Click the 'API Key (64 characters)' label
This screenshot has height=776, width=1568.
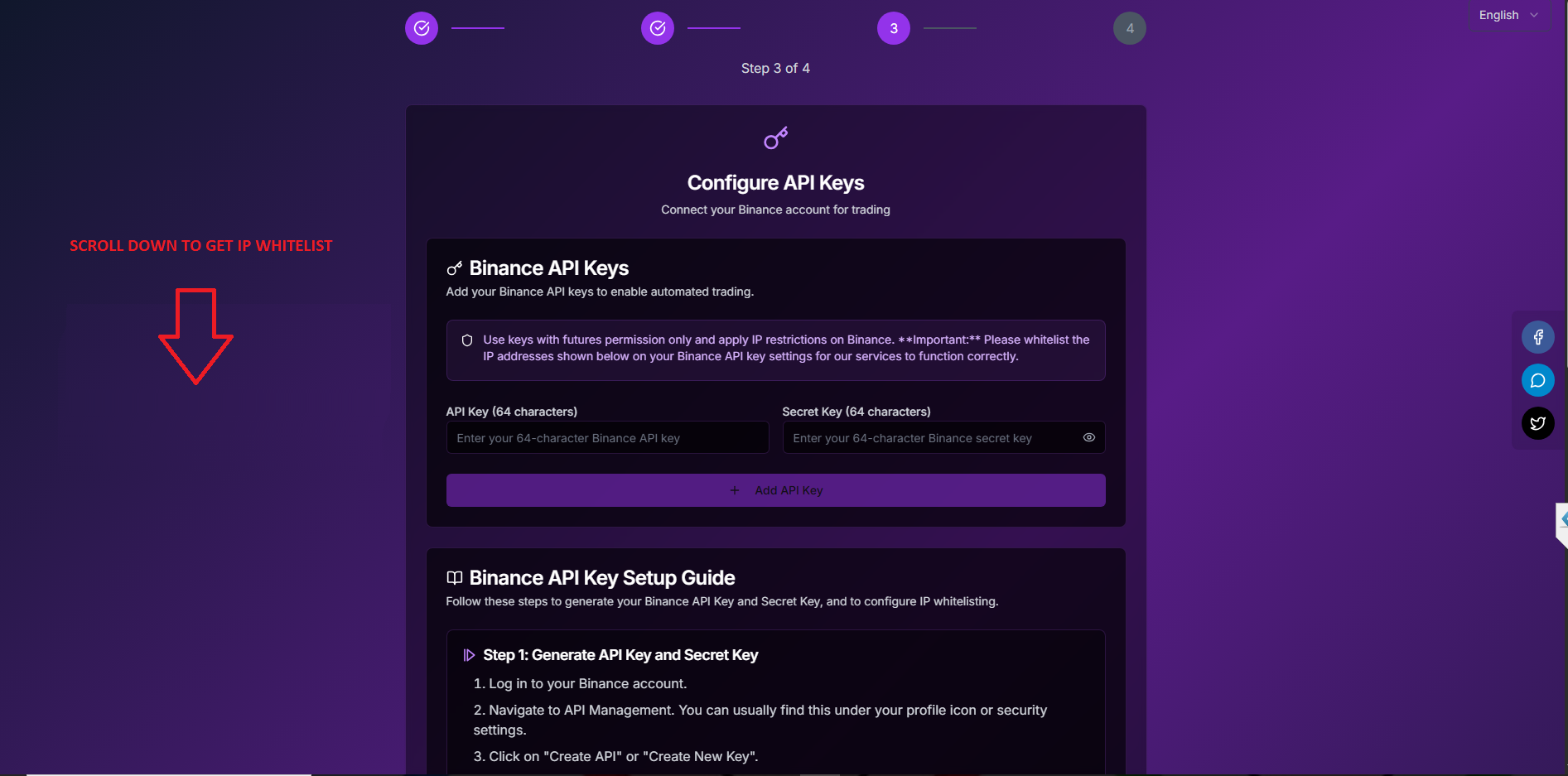pyautogui.click(x=512, y=412)
